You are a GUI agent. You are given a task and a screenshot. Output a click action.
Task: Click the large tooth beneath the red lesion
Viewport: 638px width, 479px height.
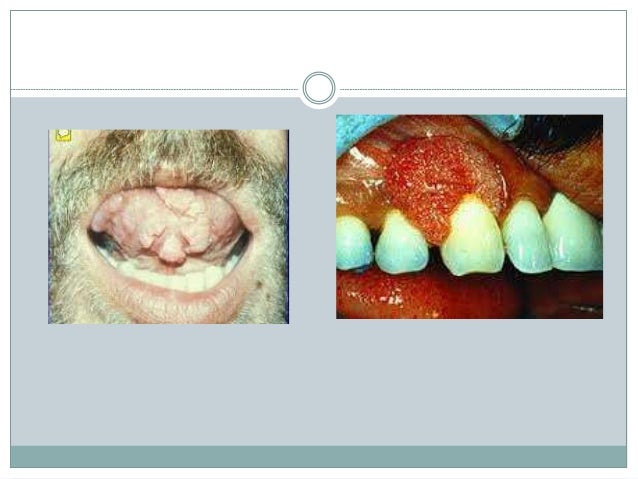coord(473,236)
